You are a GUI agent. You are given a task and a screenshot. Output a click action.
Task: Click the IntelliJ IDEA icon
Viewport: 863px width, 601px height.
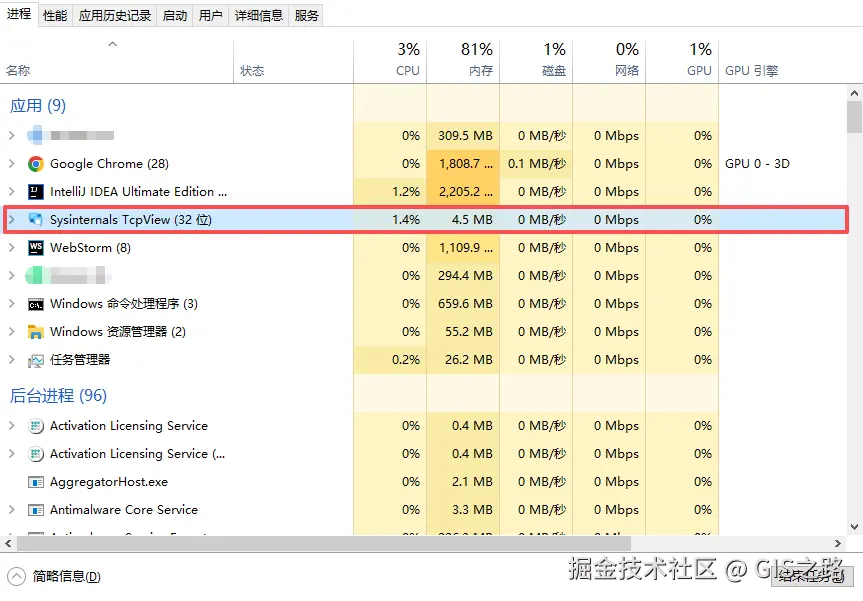36,192
